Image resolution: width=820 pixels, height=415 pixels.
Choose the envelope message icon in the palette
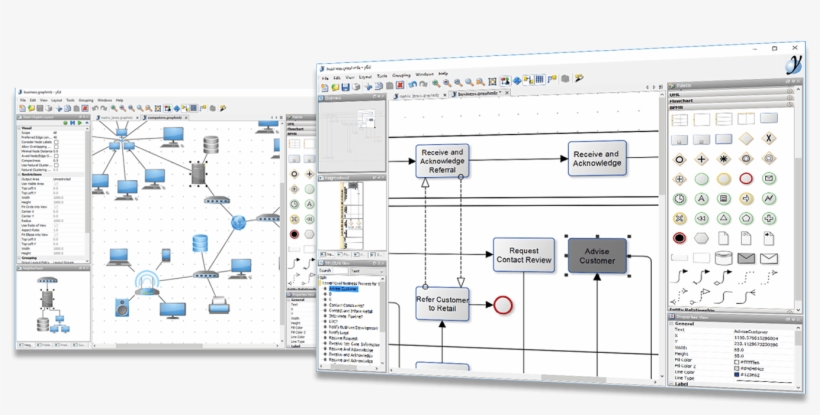pos(769,179)
